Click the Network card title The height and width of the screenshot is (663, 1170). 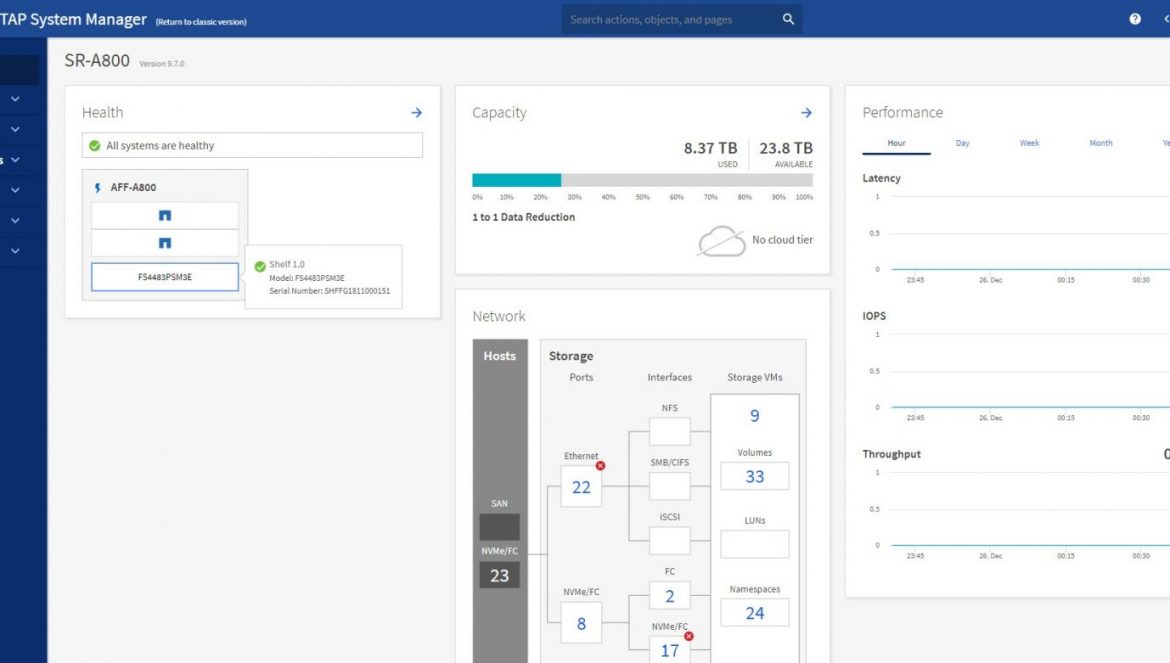[498, 316]
